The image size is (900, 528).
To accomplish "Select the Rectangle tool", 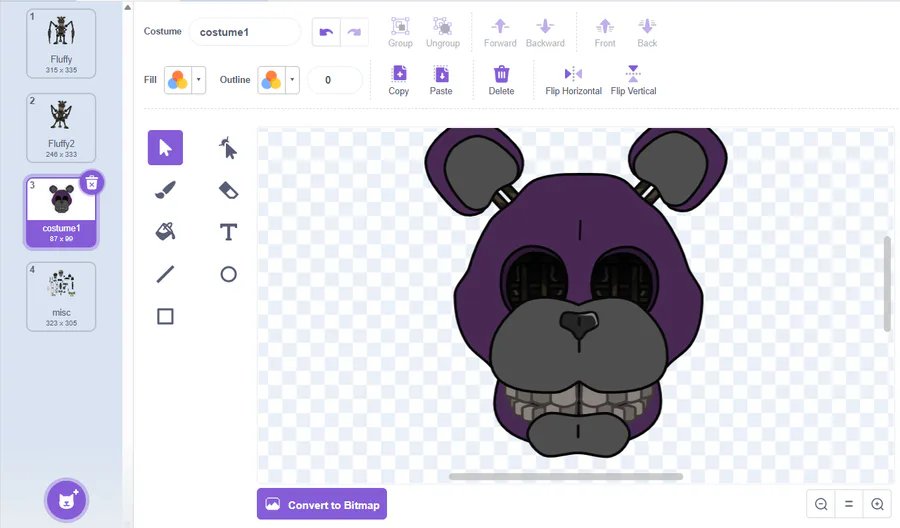I will [165, 316].
